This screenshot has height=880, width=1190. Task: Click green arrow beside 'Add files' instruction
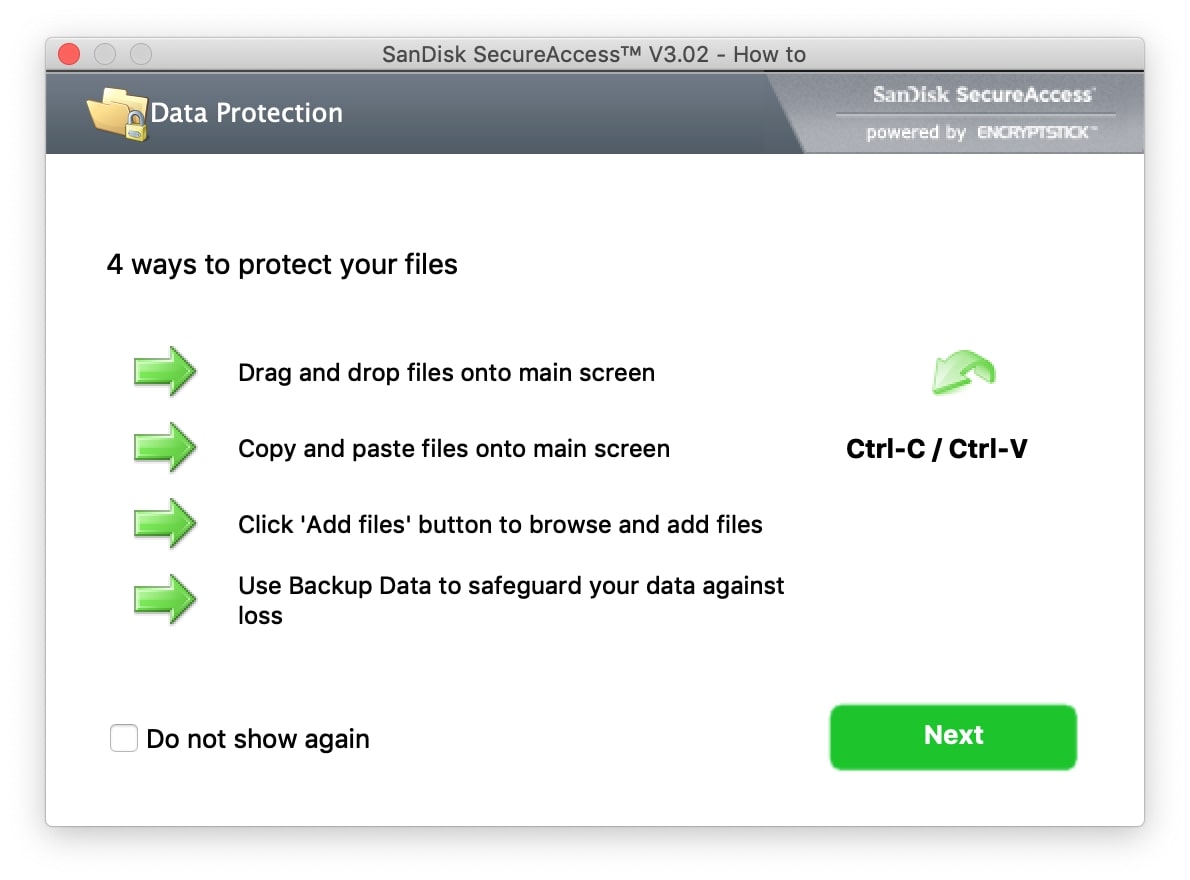[165, 523]
